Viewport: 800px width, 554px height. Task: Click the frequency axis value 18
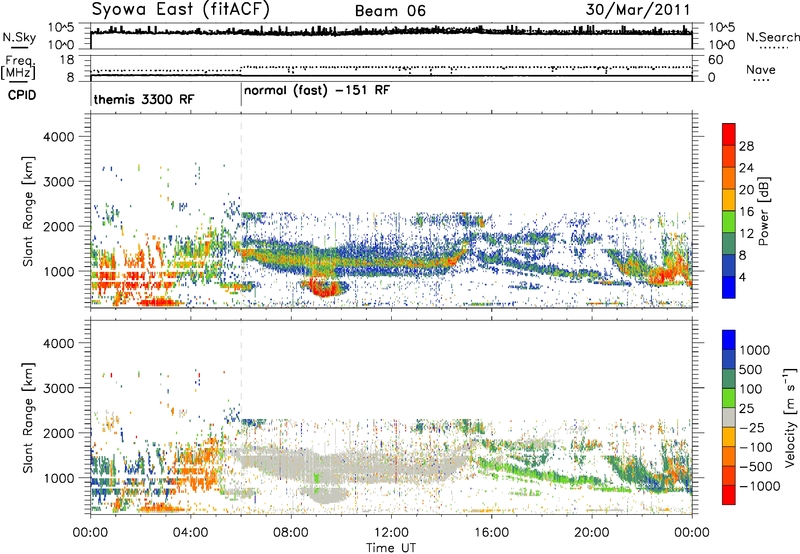pyautogui.click(x=67, y=60)
